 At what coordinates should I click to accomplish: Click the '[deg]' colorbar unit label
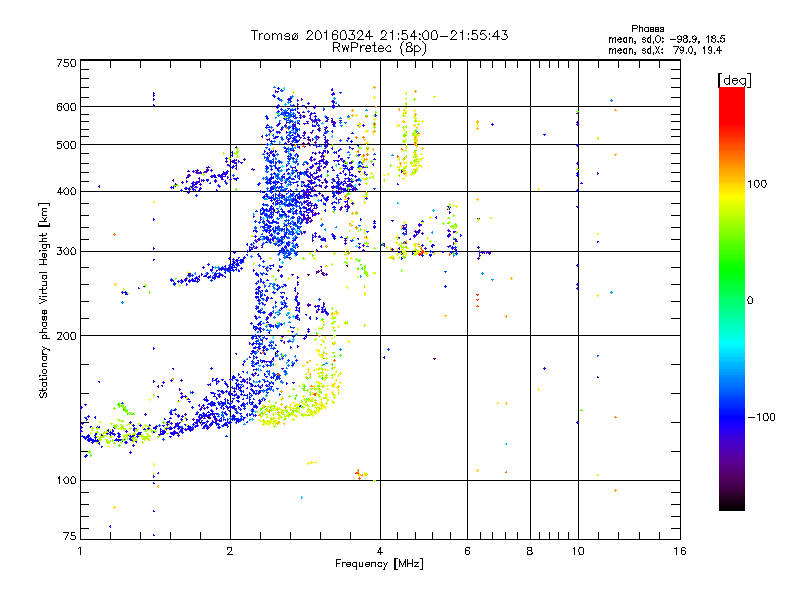[734, 80]
